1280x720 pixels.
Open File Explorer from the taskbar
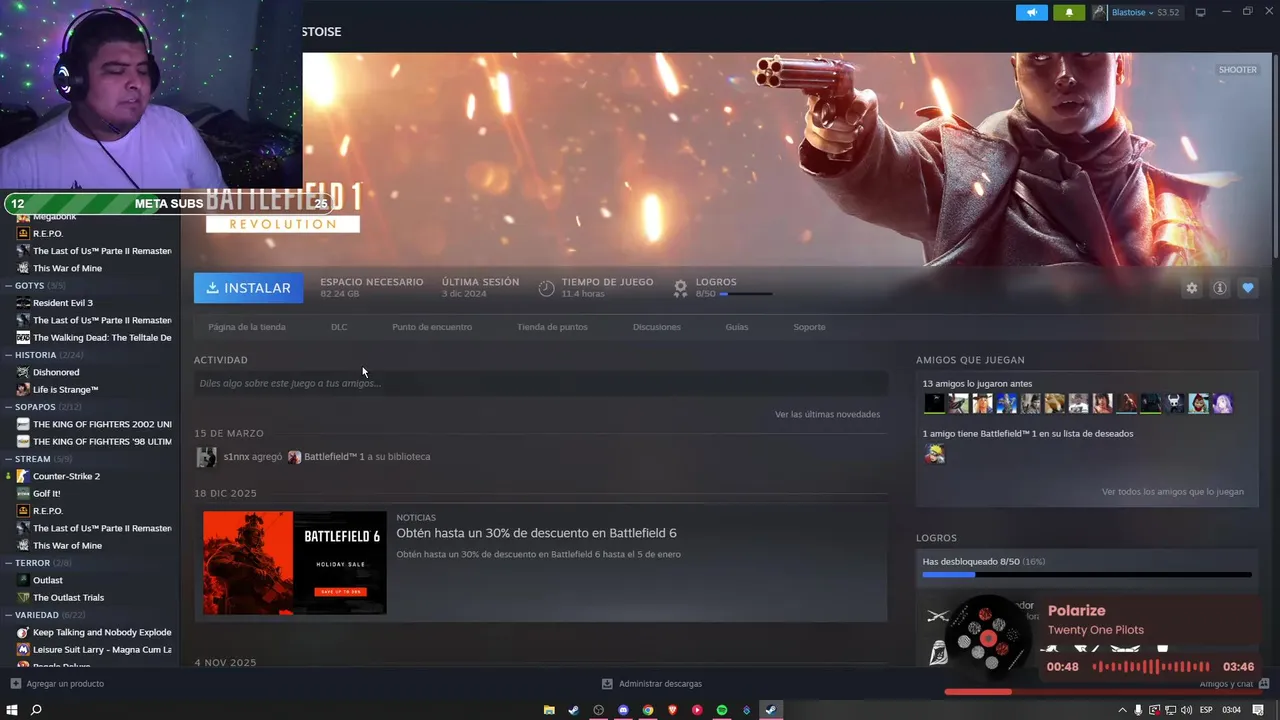click(x=549, y=710)
